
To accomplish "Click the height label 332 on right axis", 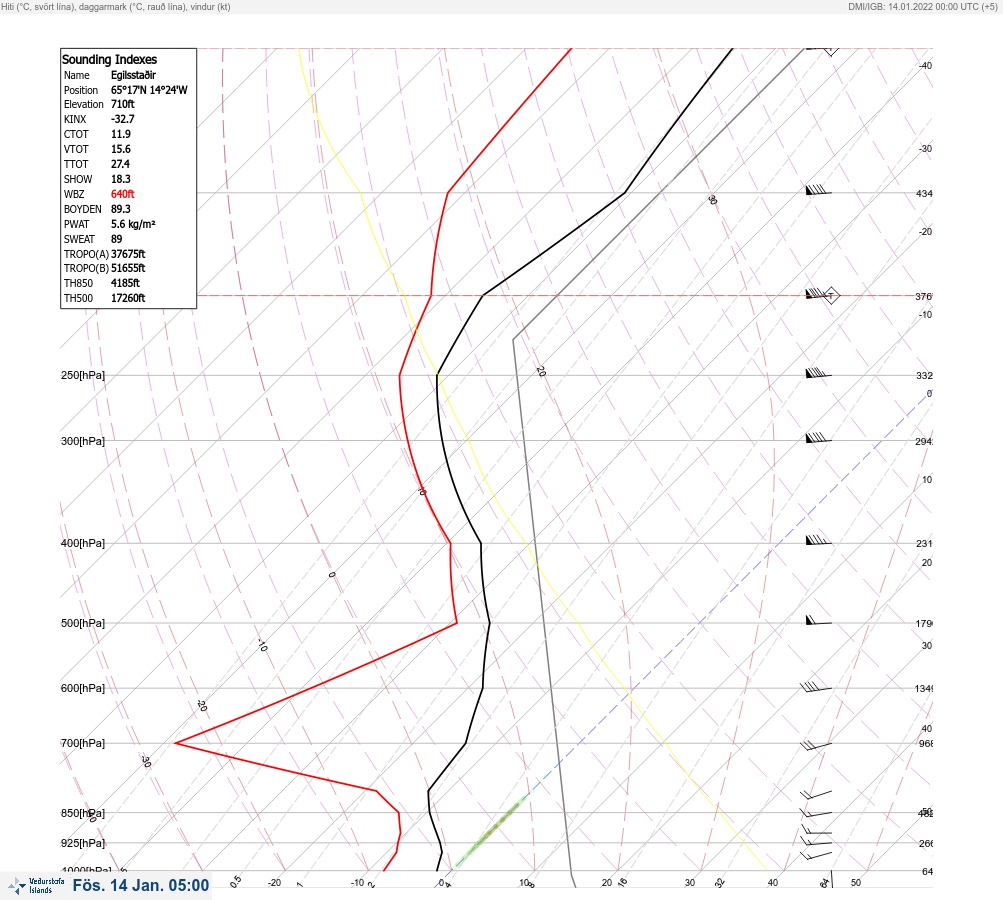I will tap(924, 375).
